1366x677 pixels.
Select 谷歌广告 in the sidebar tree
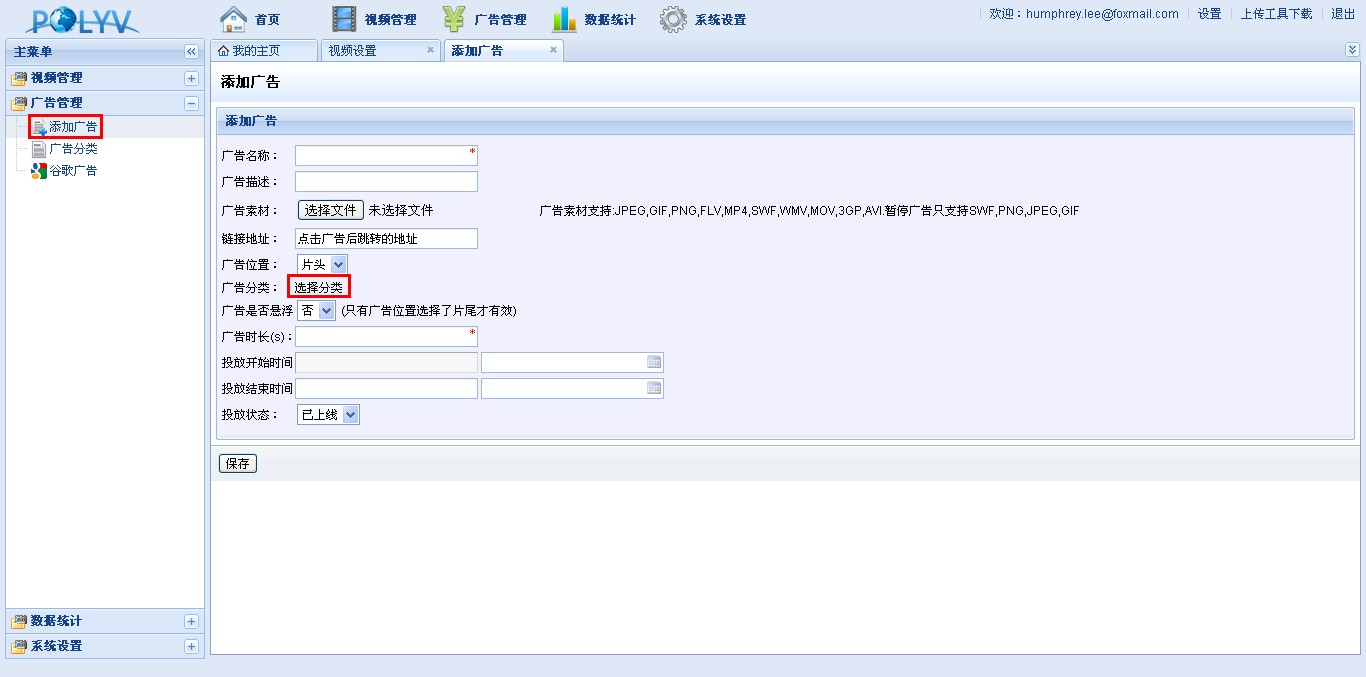pyautogui.click(x=73, y=171)
